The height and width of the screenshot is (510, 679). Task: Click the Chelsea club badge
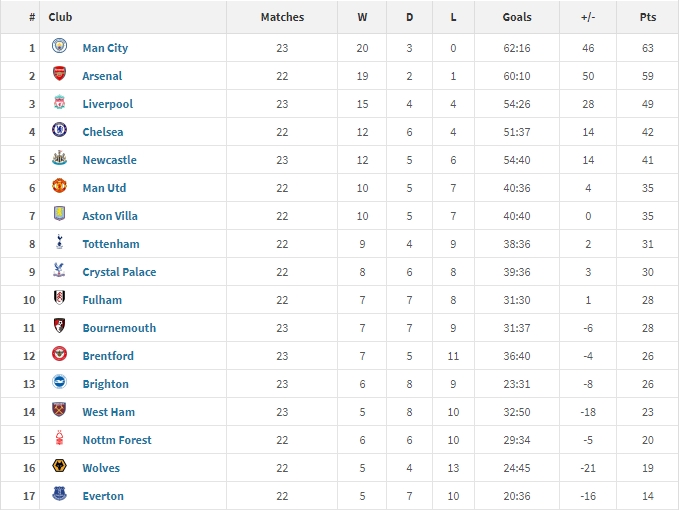click(59, 131)
